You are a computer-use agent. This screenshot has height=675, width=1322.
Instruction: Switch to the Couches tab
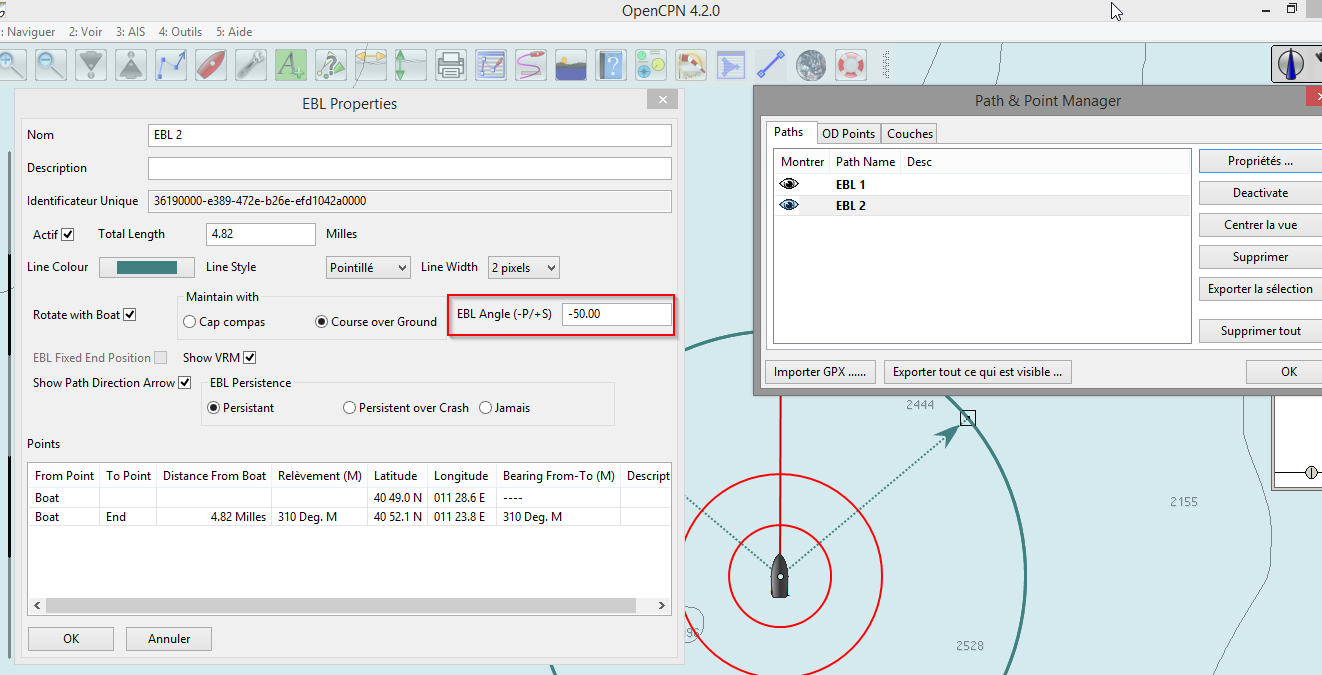pyautogui.click(x=910, y=133)
